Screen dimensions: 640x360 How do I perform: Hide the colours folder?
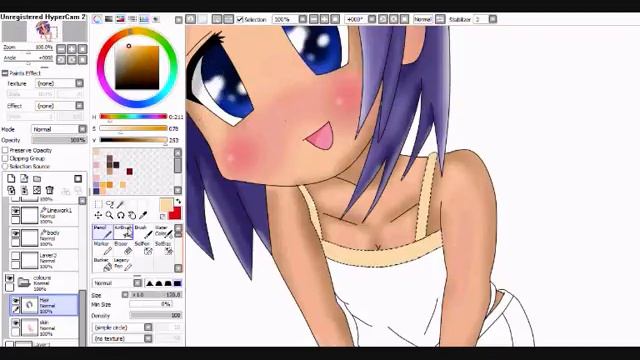click(9, 278)
